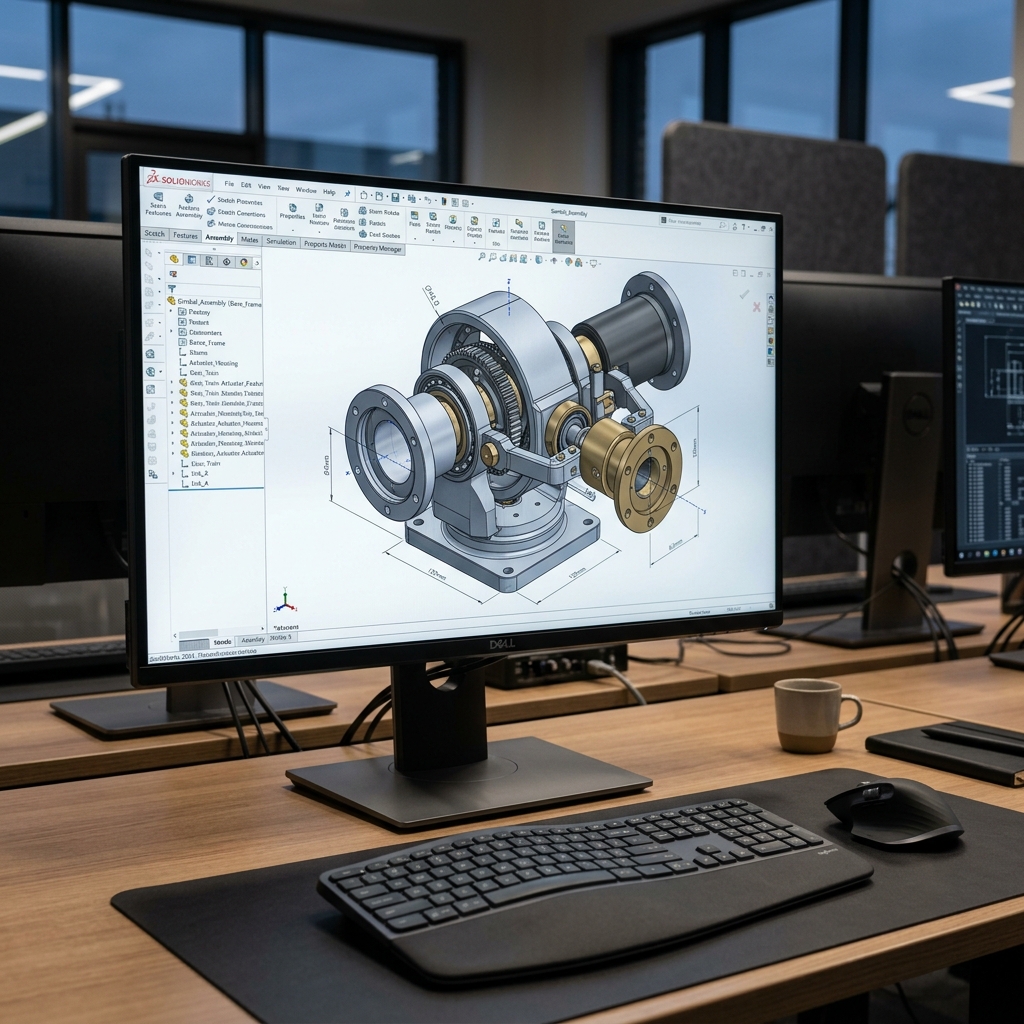Open dropdown arrow next to globe toolbar icon
The height and width of the screenshot is (1024, 1024).
[x=161, y=372]
